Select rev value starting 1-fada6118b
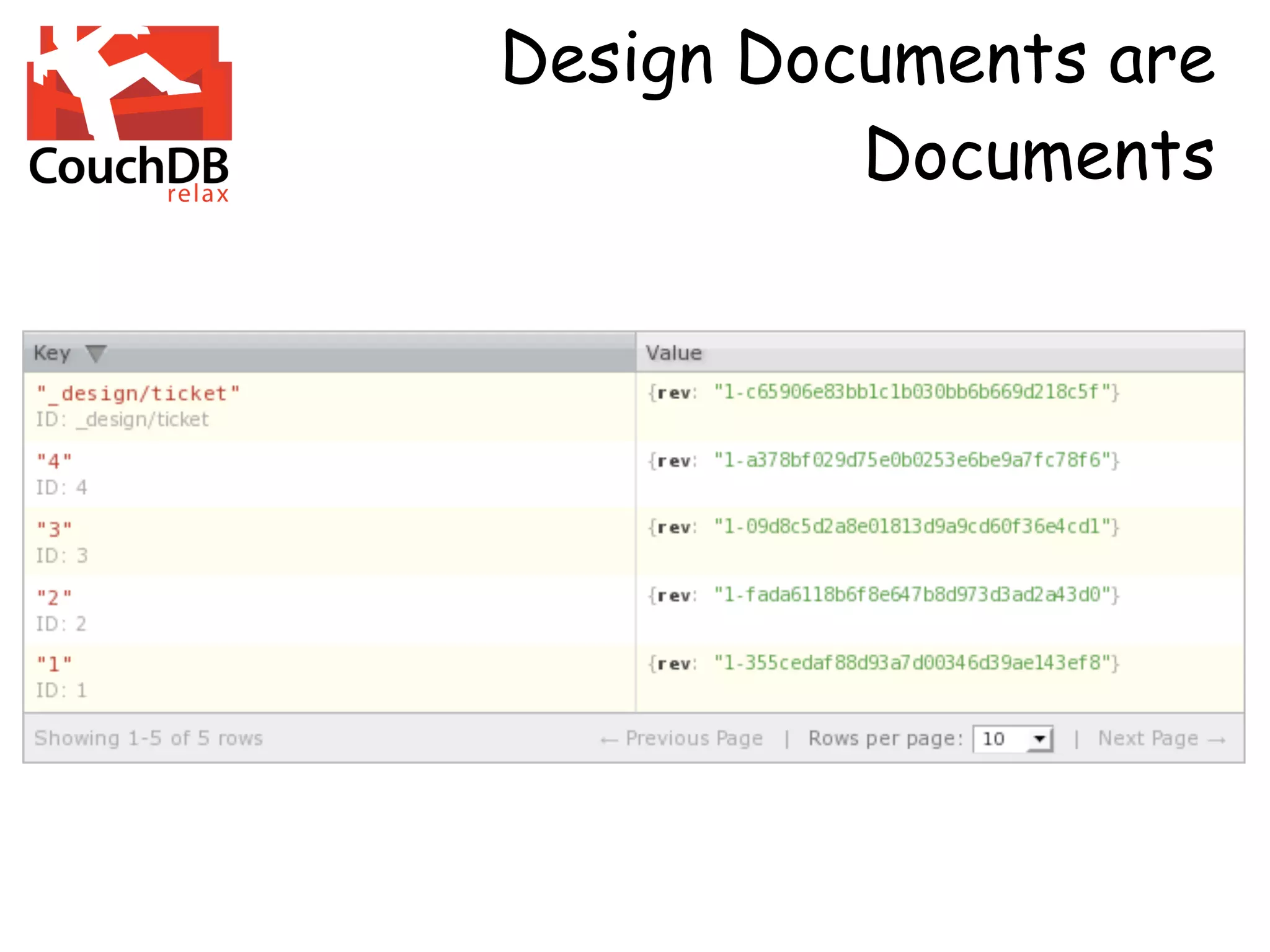Screen dimensions: 1270x952 coord(913,595)
